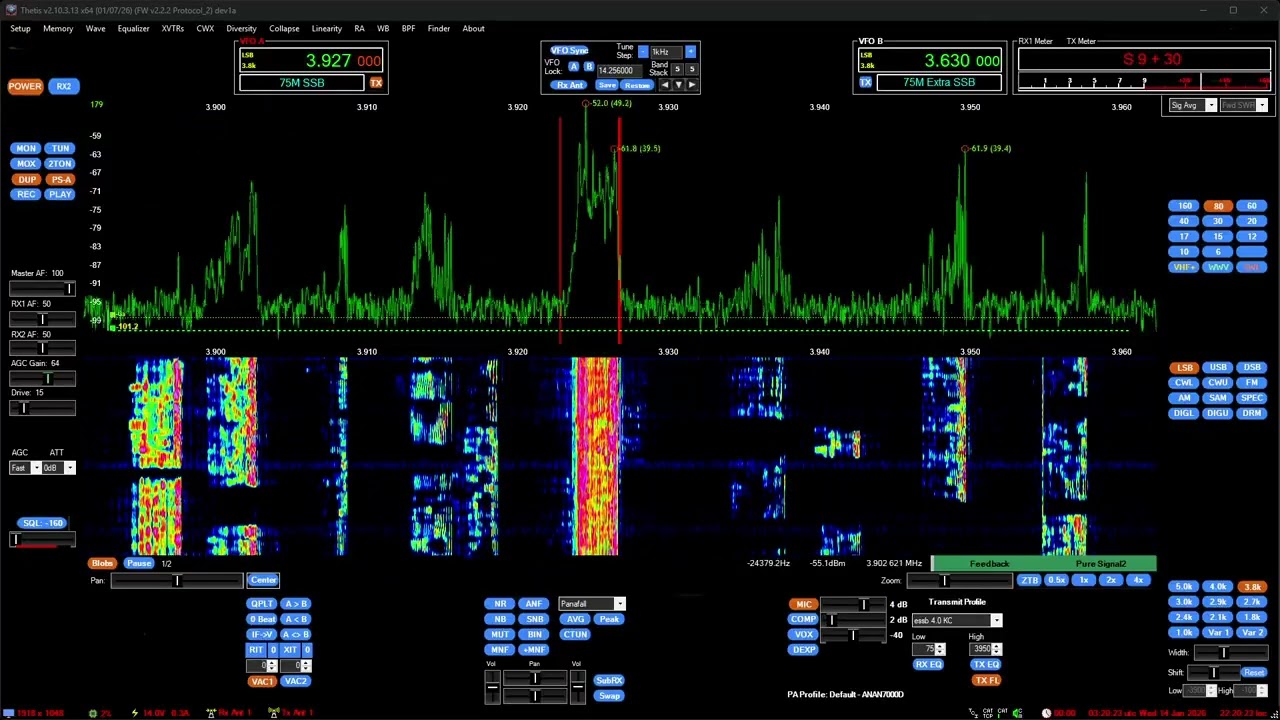
Task: Click the clock icon in status bar
Action: point(1046,713)
